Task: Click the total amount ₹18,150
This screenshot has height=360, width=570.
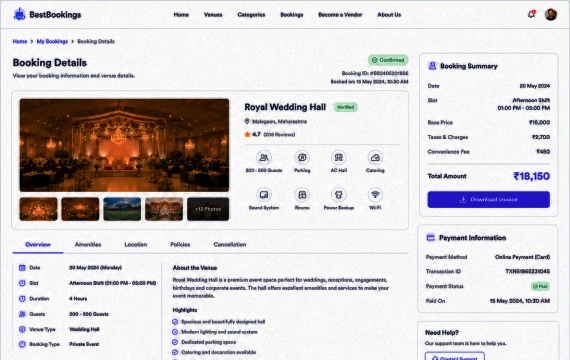Action: [x=531, y=176]
